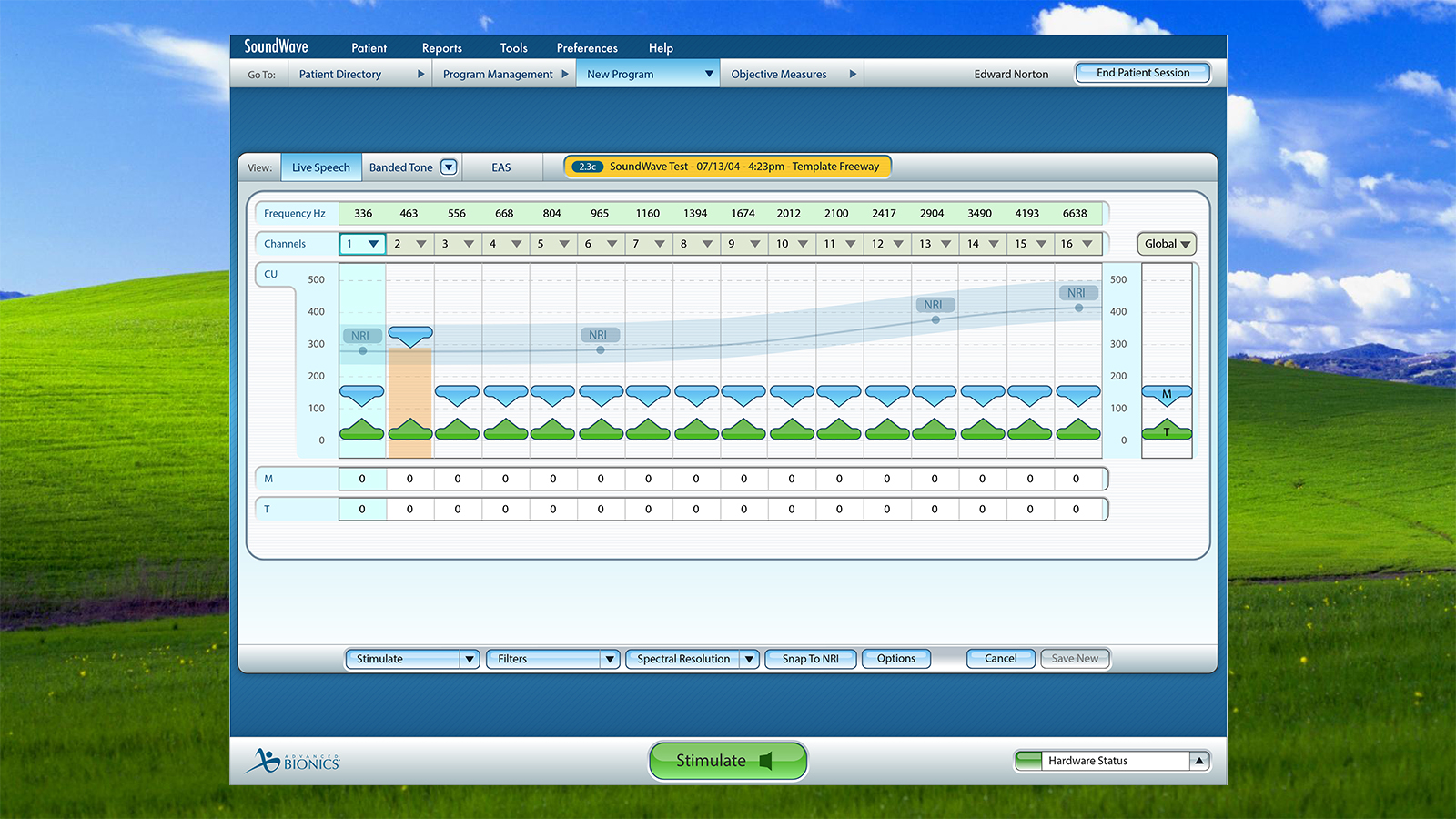
Task: Click the Options button
Action: tap(896, 658)
